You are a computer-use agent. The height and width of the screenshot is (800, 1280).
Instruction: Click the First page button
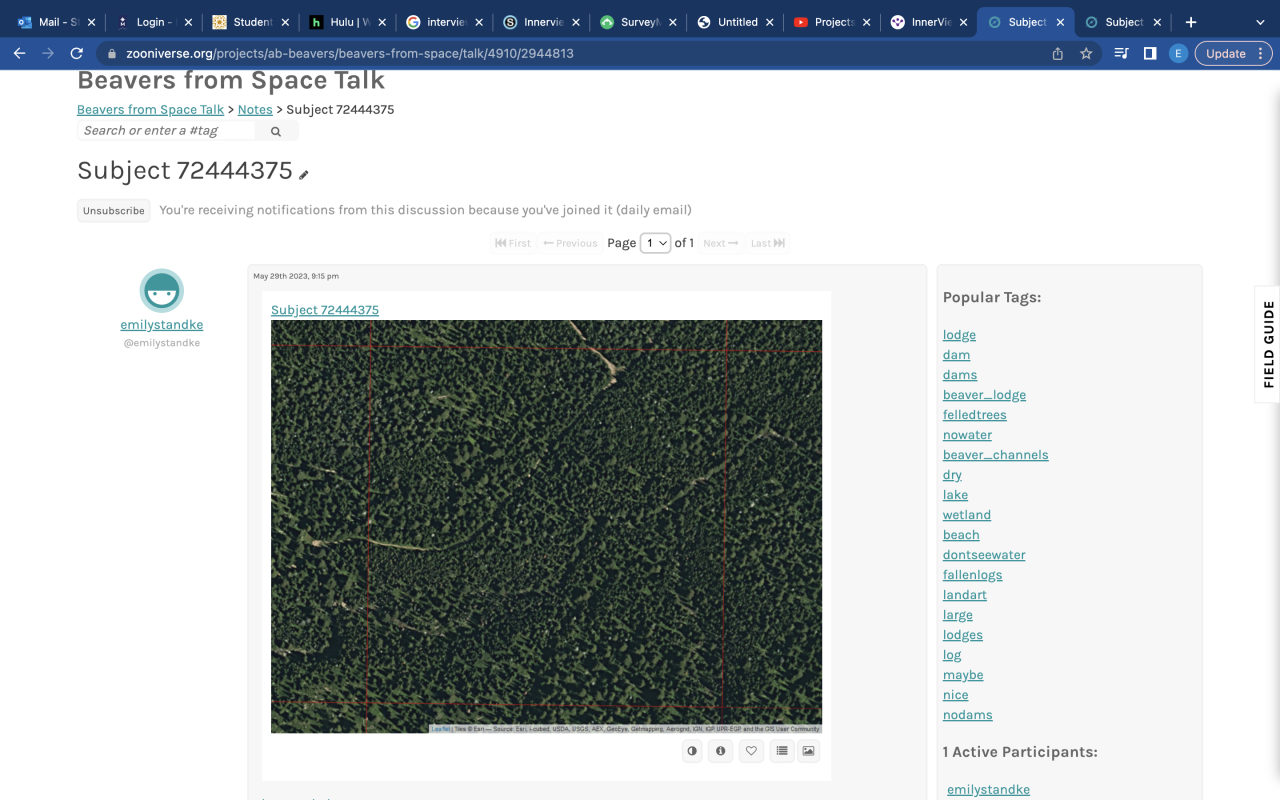tap(513, 243)
